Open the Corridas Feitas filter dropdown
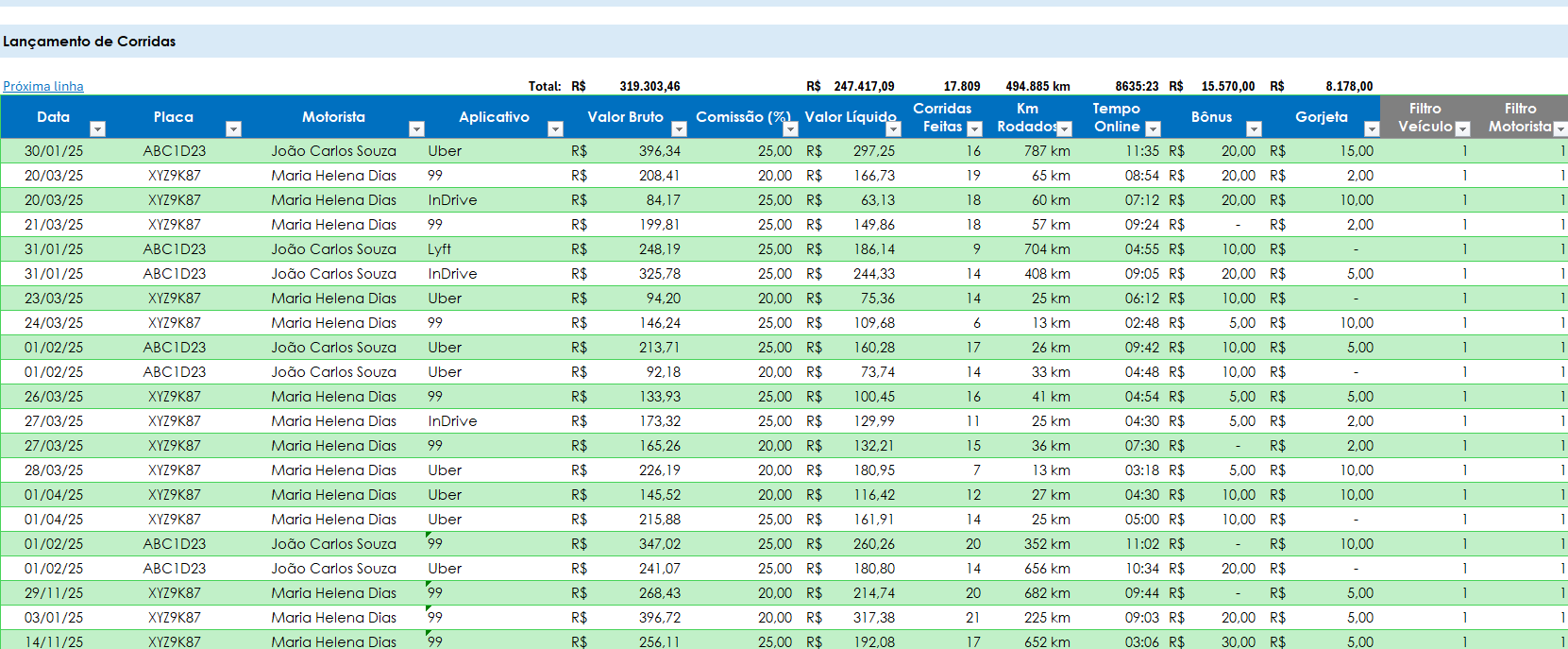Viewport: 1568px width, 649px height. tap(975, 128)
